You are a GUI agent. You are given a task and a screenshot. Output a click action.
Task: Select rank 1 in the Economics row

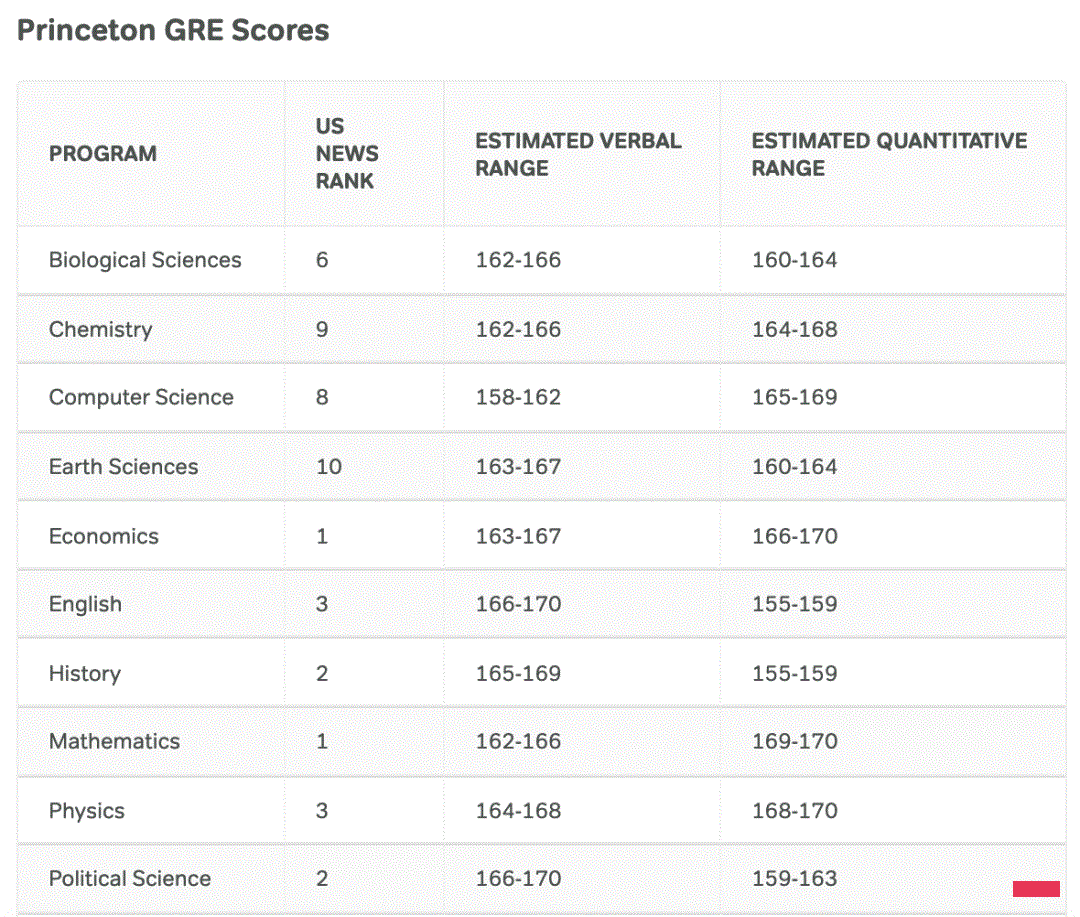322,536
